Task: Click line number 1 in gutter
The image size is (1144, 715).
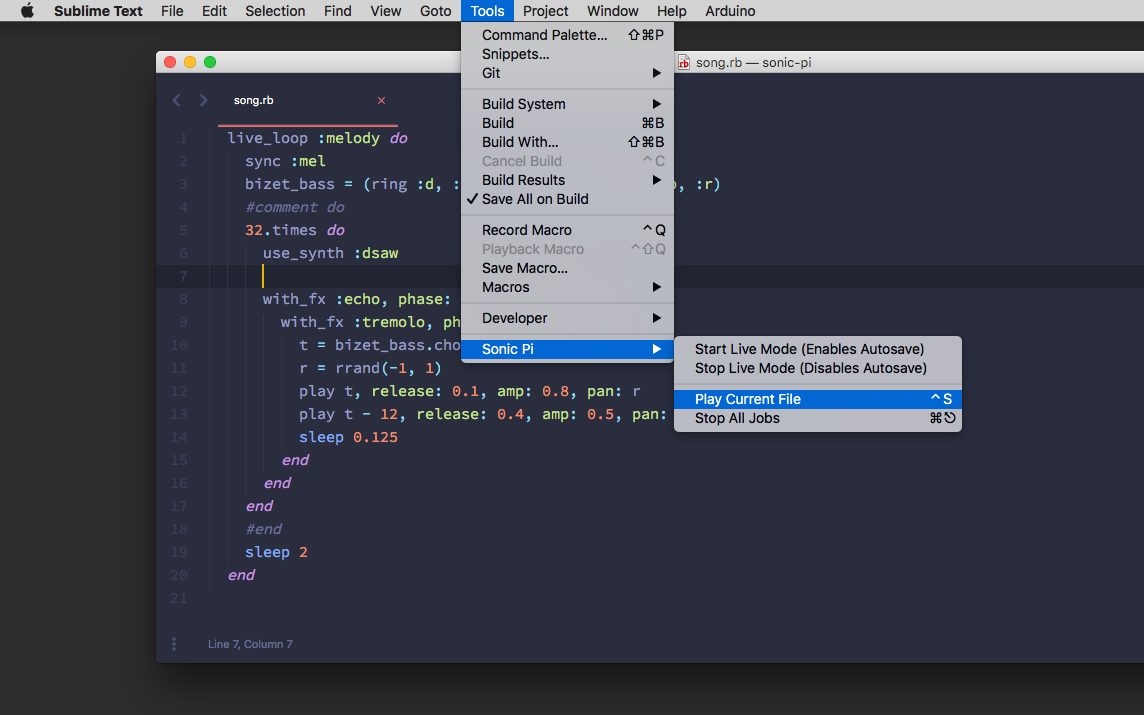Action: pyautogui.click(x=183, y=138)
